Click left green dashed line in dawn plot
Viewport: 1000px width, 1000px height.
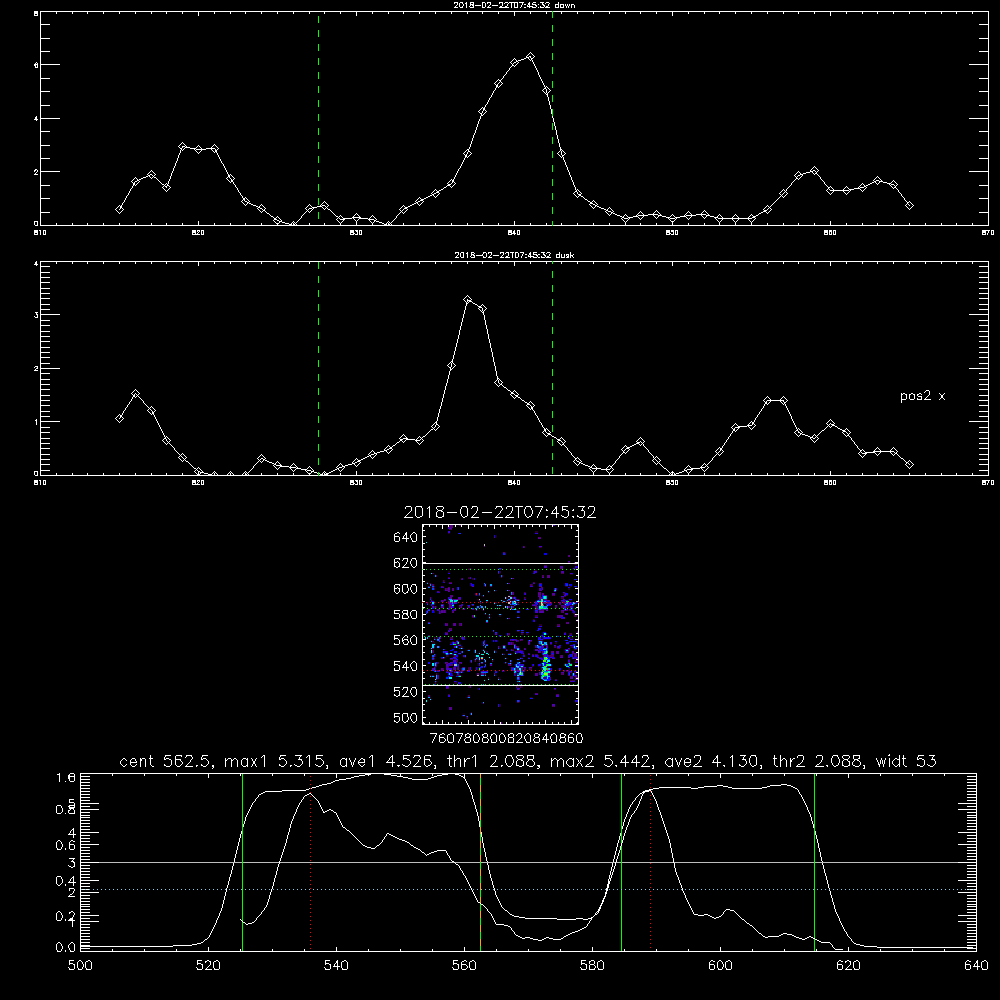(x=318, y=119)
